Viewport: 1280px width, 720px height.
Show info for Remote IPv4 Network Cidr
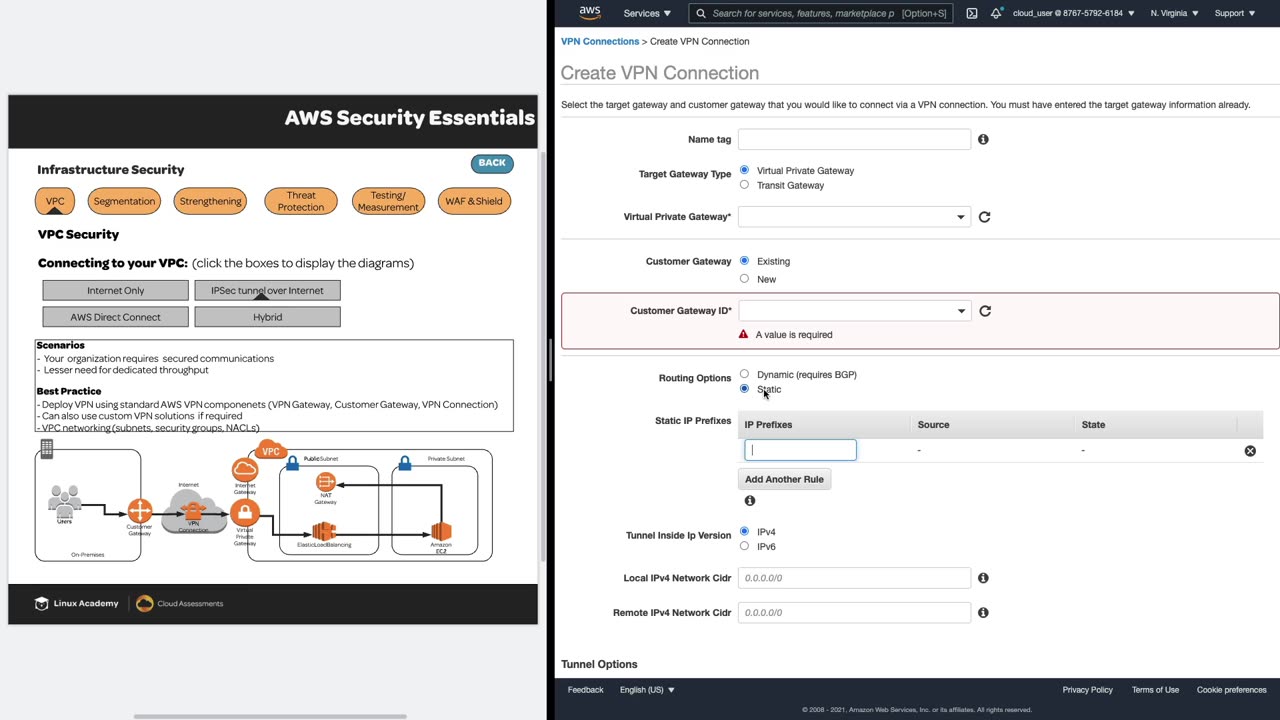click(983, 613)
